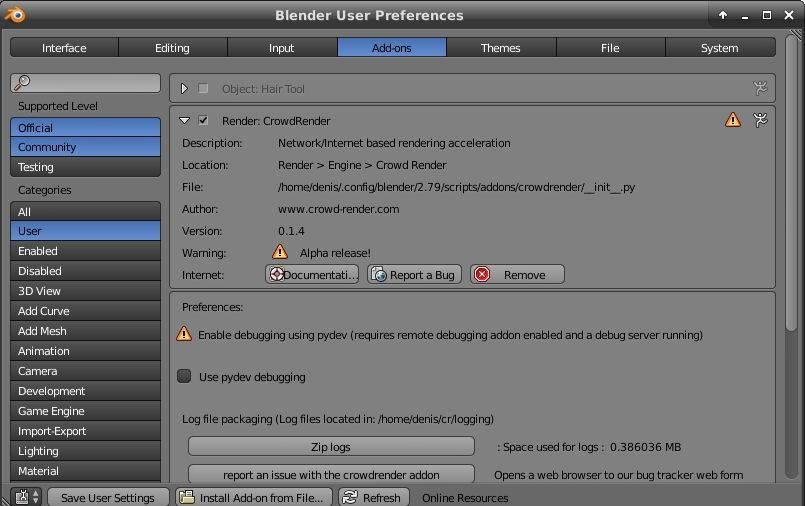
Task: Toggle the Testing supported level filter
Action: [85, 167]
